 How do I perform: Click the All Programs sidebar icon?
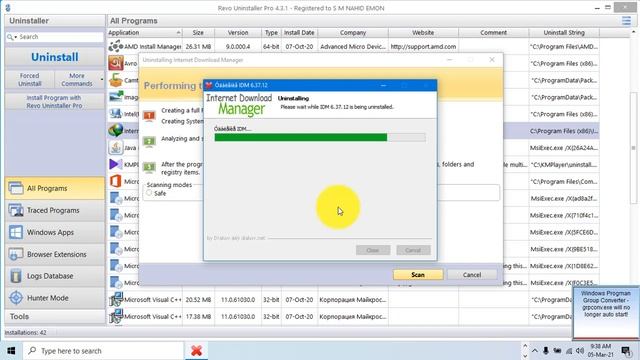[16, 188]
